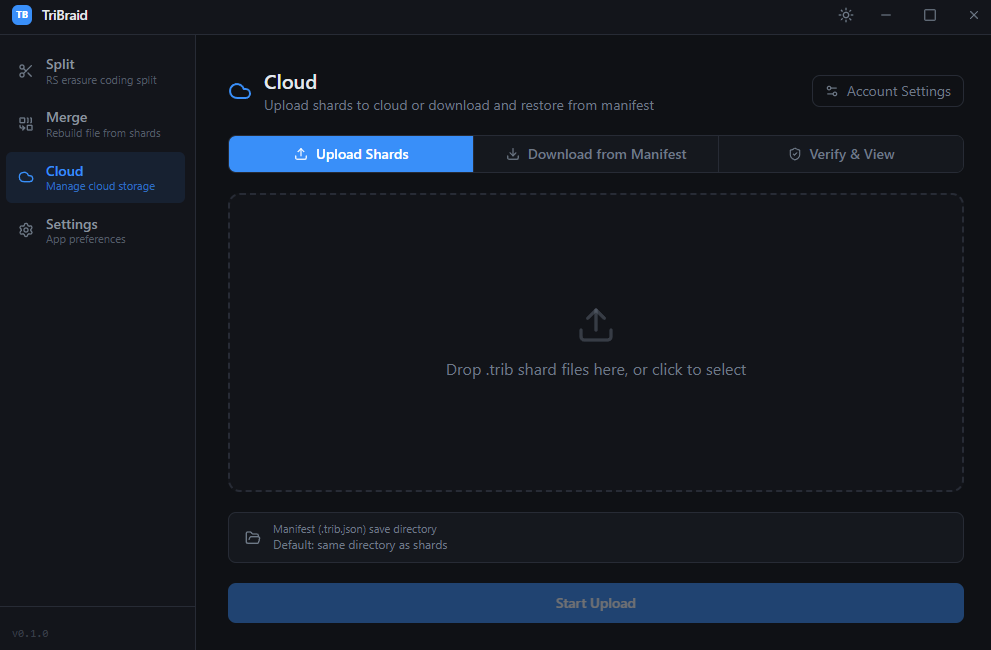Screen dimensions: 991x650
Task: Open the Verify & View tab
Action: 841,154
